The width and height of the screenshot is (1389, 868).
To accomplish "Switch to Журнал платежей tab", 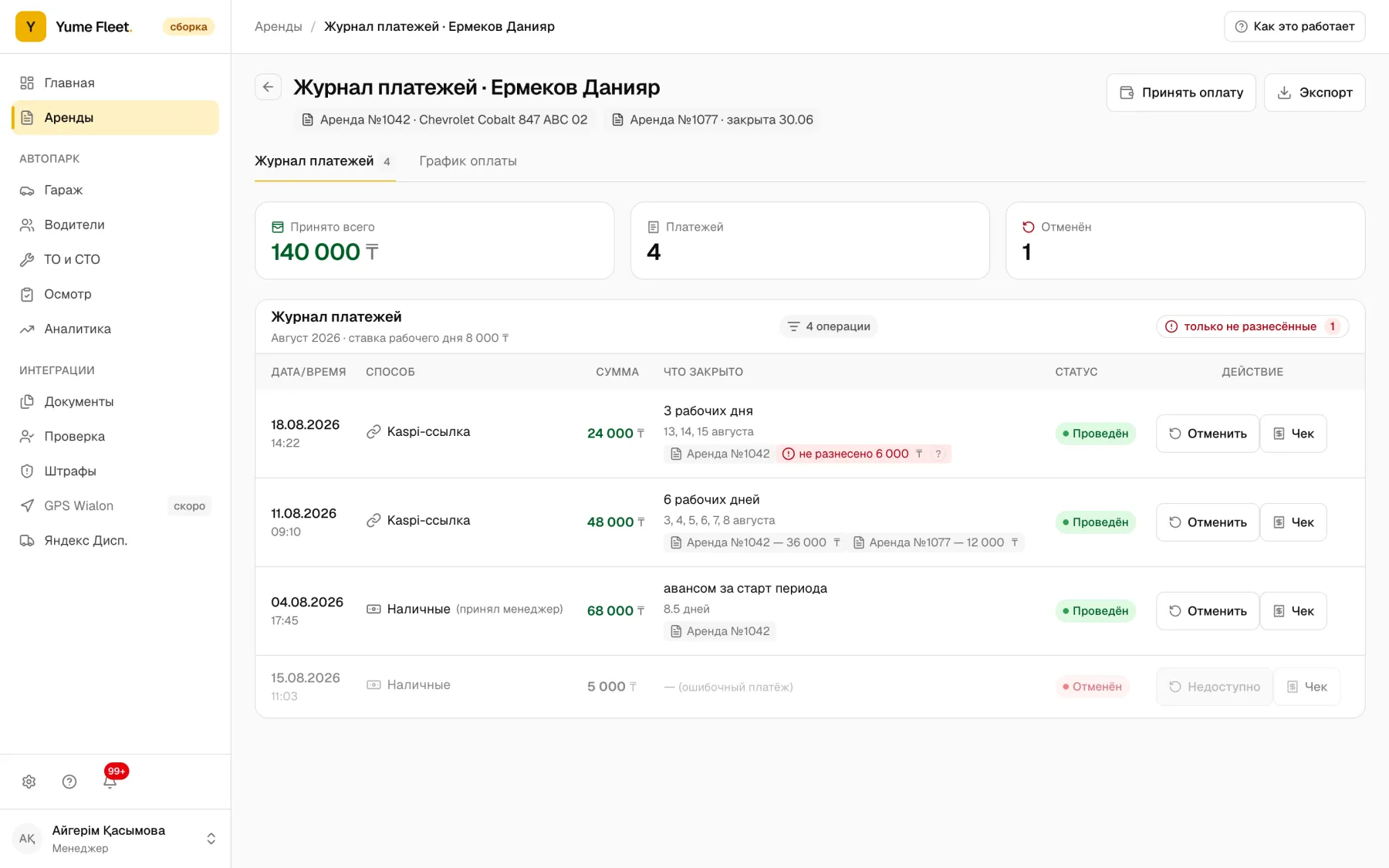I will click(x=325, y=161).
